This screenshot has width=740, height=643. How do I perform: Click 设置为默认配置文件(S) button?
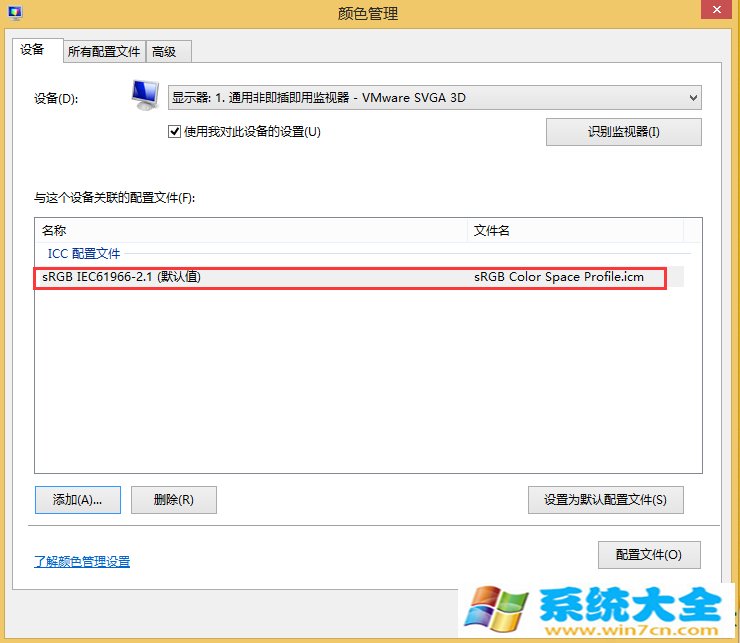[605, 499]
